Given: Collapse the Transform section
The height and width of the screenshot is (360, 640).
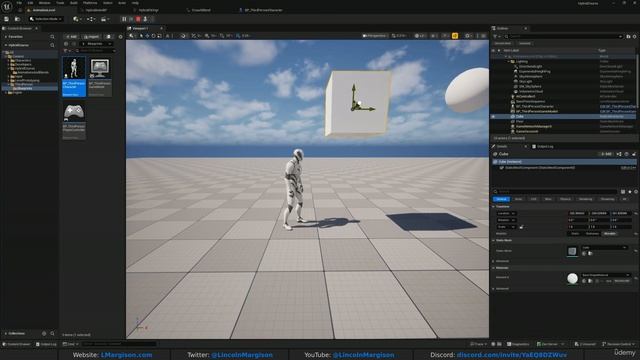Looking at the screenshot, I should point(494,207).
